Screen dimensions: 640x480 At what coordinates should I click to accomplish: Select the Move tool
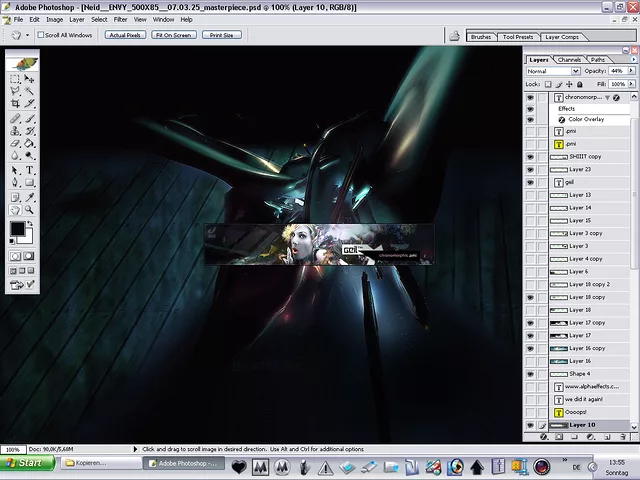29,79
